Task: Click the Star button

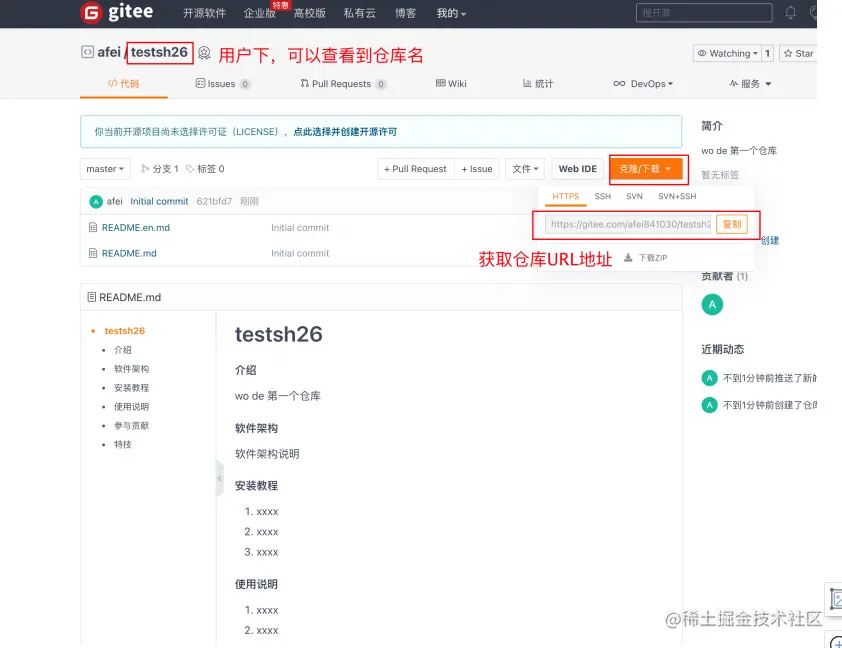Action: pyautogui.click(x=799, y=53)
